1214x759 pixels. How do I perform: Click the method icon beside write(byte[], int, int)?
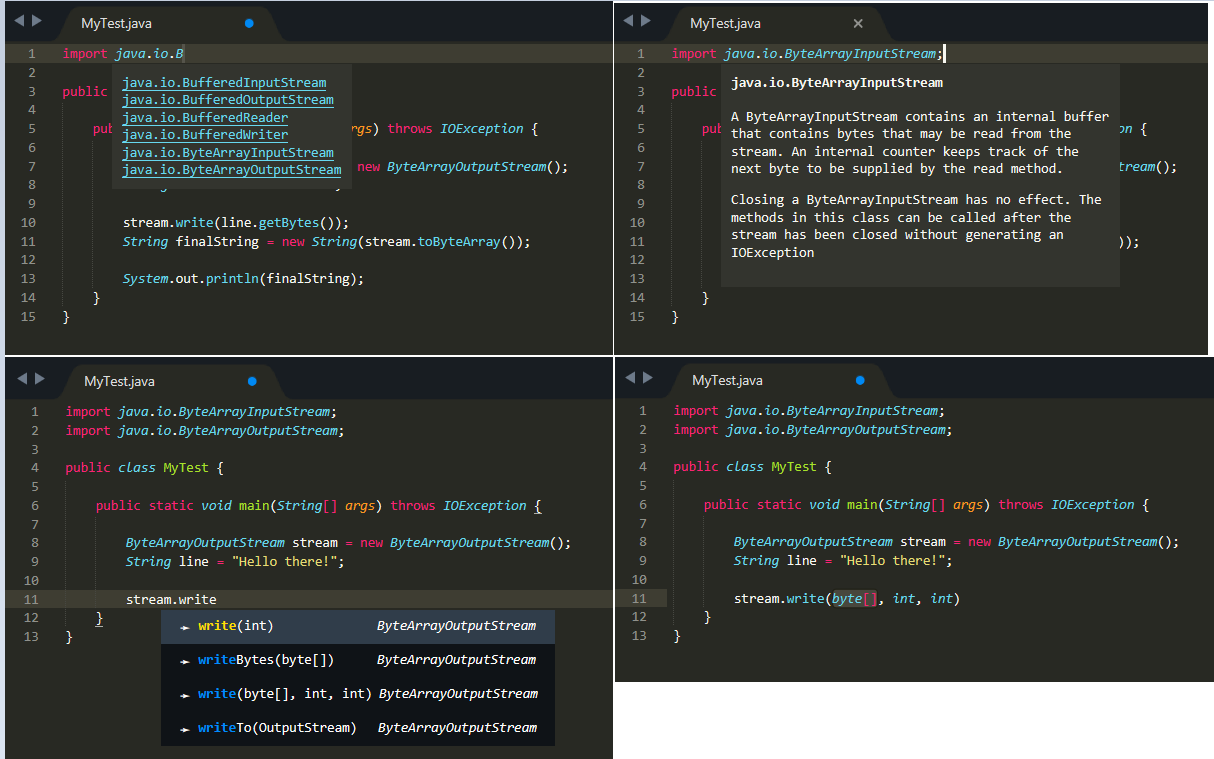[x=185, y=695]
